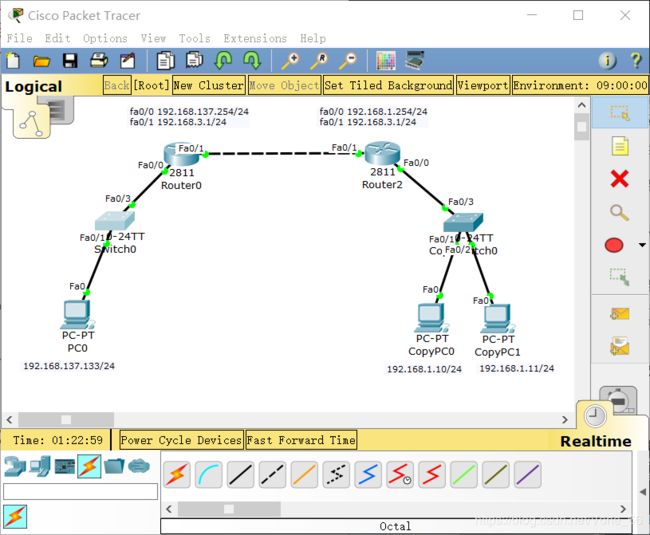Viewport: 650px width, 535px height.
Task: Pick the orange fiber cable
Action: [304, 474]
